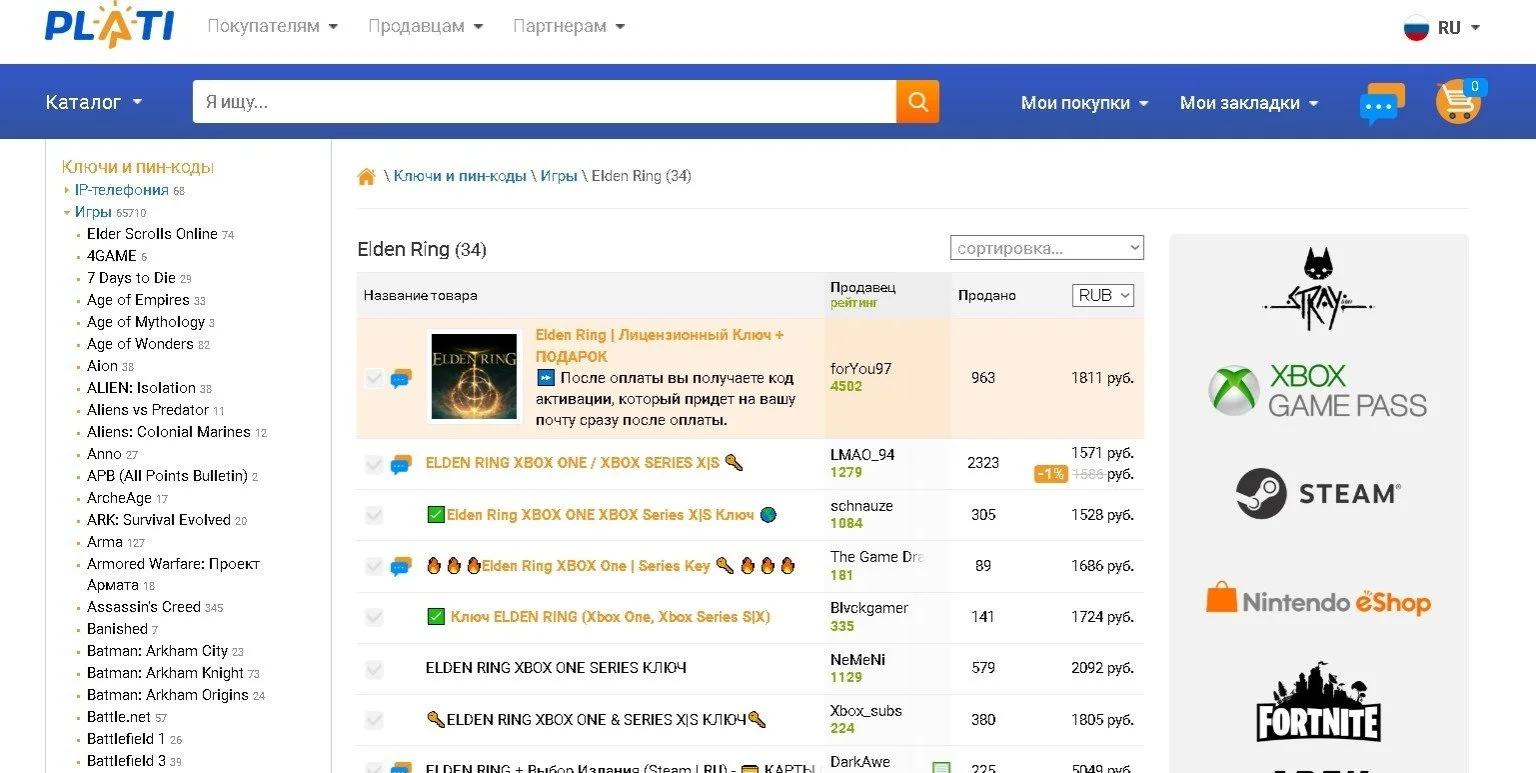Screen dimensions: 1536x773
Task: Go to Игры breadcrumb link
Action: click(559, 176)
